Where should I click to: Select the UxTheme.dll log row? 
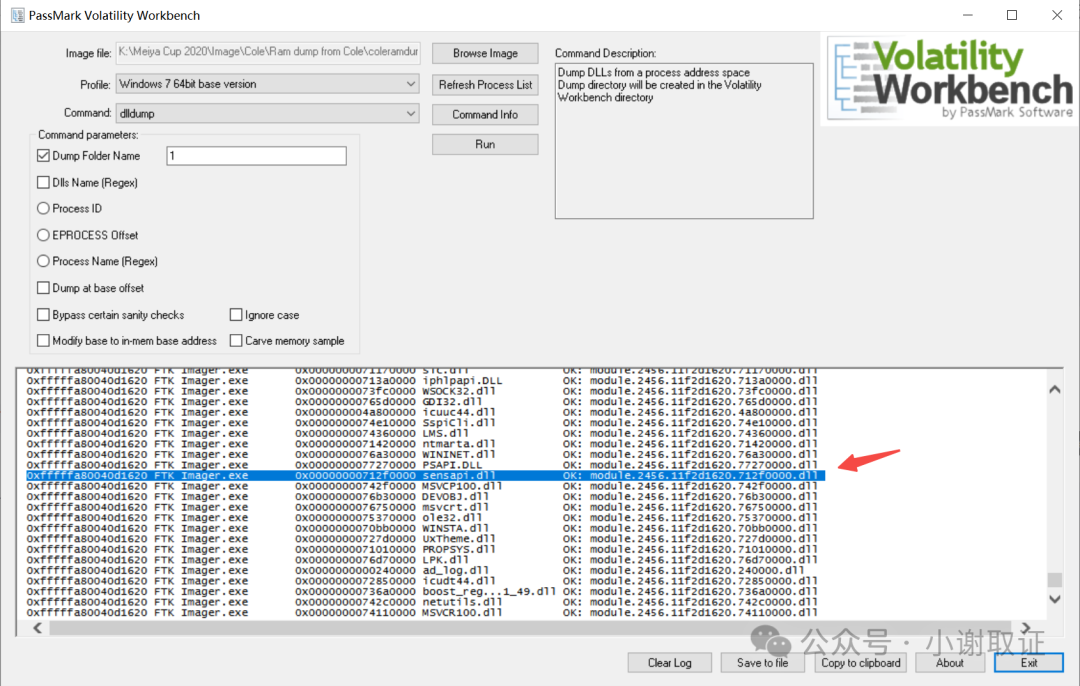(422, 539)
